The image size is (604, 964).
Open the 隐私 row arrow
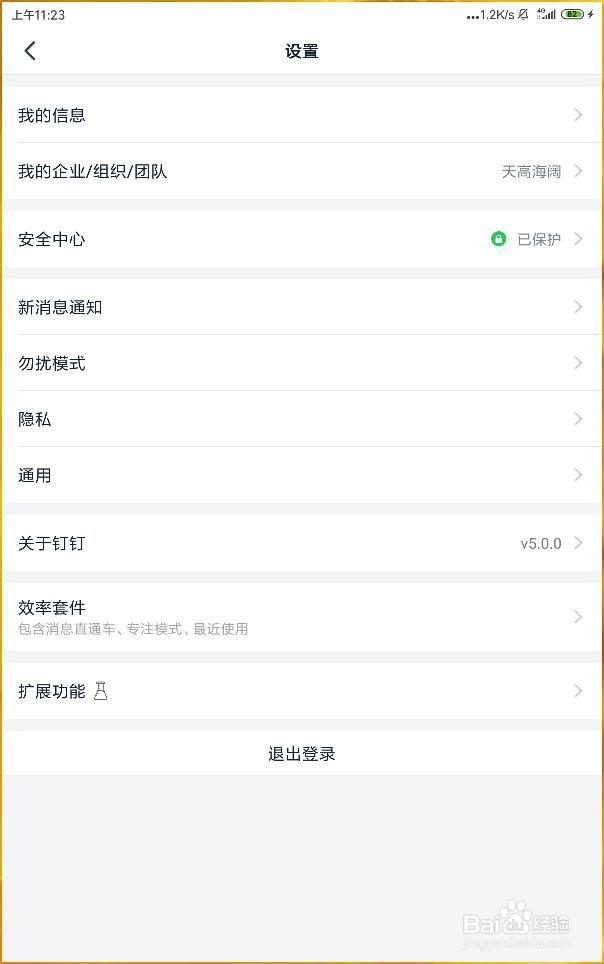click(x=578, y=419)
